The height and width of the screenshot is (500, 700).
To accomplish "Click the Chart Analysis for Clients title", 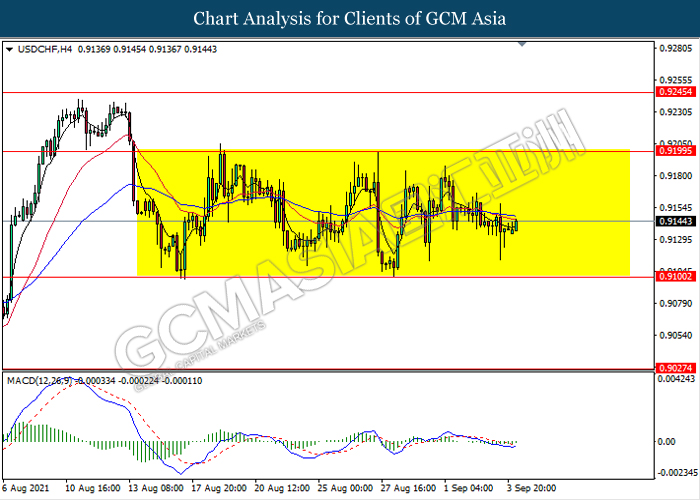I will pyautogui.click(x=350, y=19).
